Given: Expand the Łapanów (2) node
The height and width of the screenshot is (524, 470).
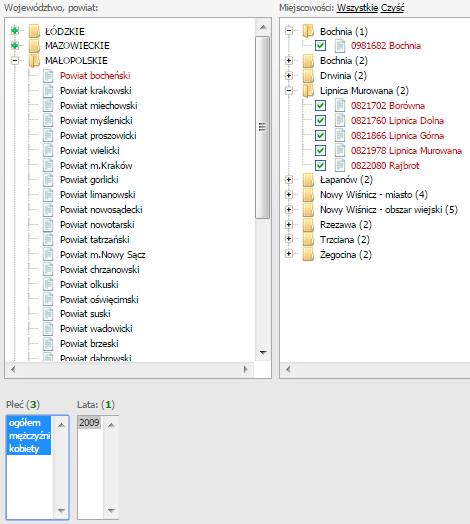Looking at the screenshot, I should pos(289,180).
